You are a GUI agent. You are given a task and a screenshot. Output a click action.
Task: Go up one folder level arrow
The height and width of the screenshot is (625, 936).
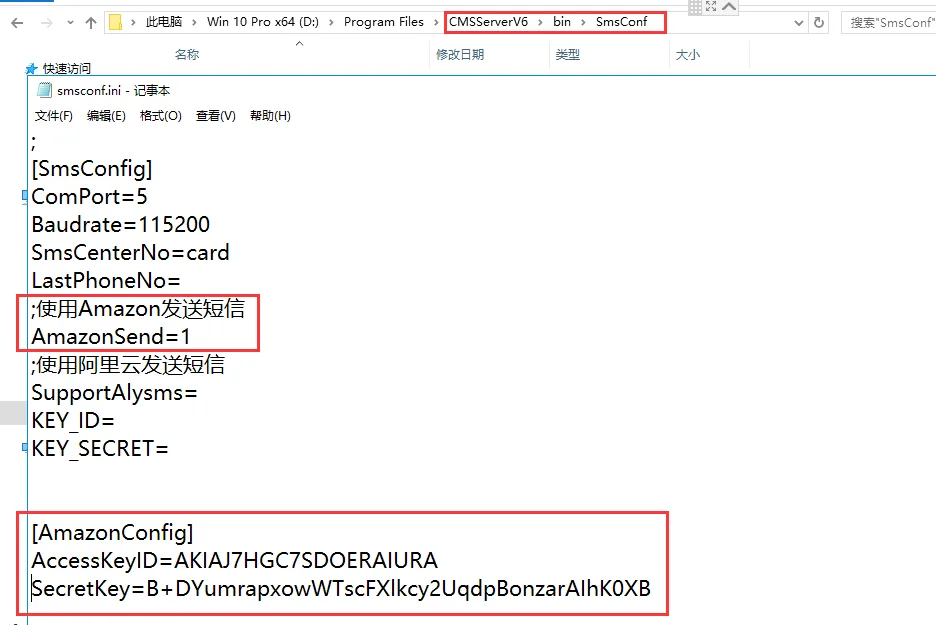click(x=91, y=23)
